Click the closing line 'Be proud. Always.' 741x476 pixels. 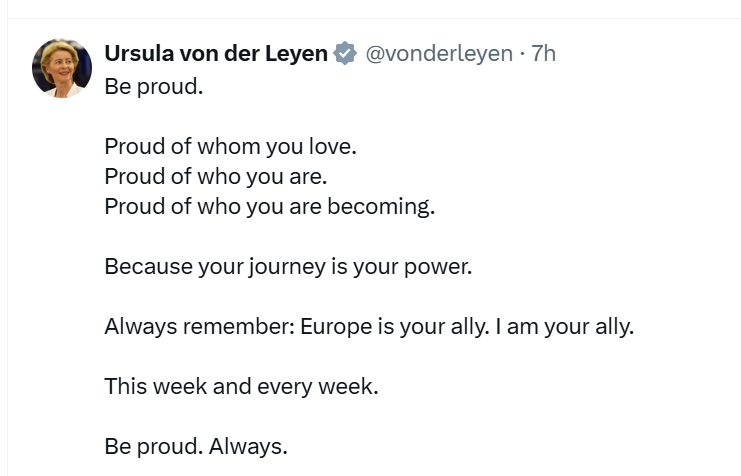tap(196, 446)
